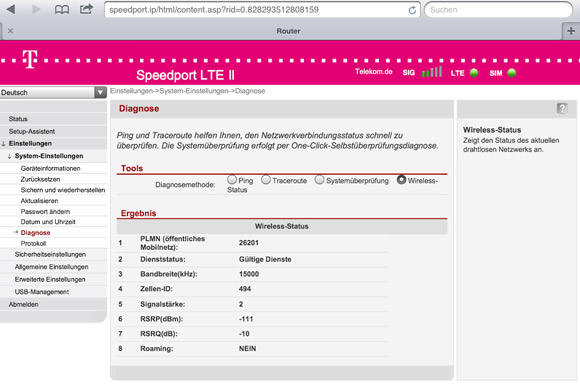Open the Deutsch language dropdown
This screenshot has height=388, width=580.
click(53, 92)
